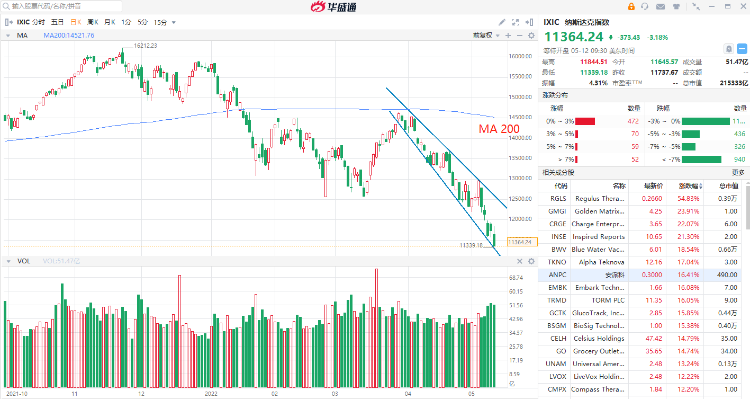Collapse the VOL panel triangle

pos(8,261)
